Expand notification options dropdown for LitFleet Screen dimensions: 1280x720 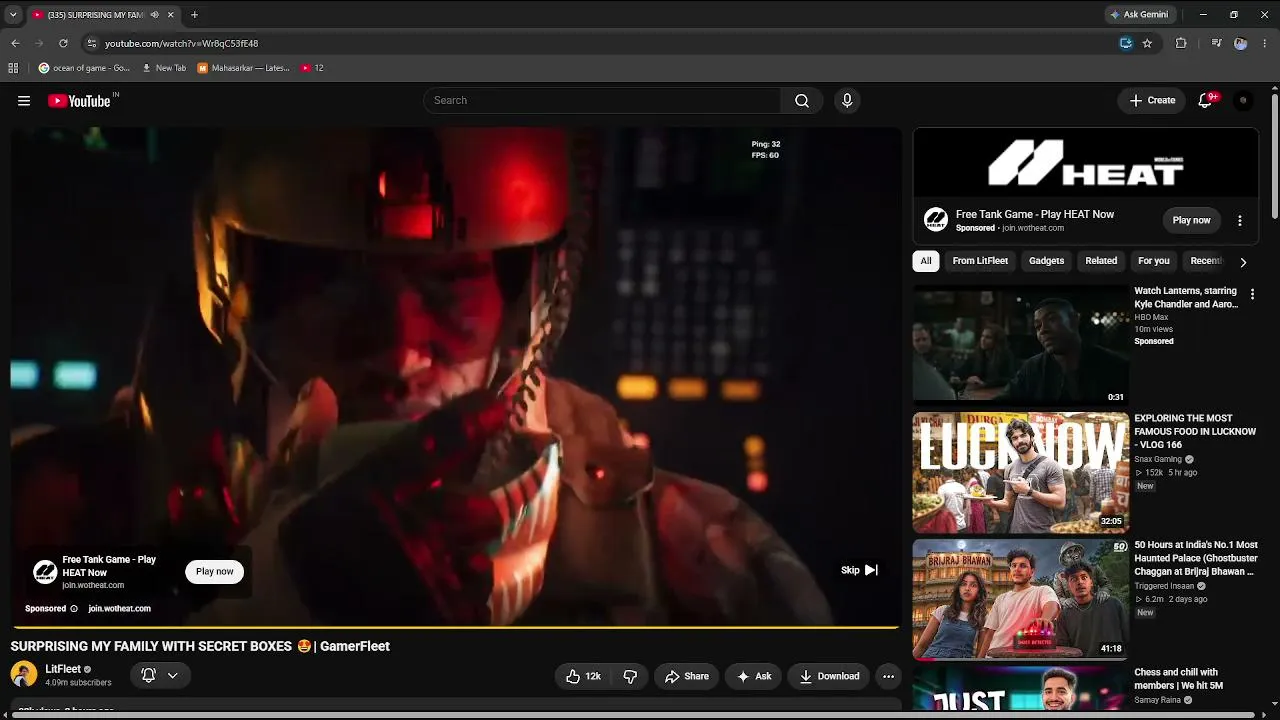coord(172,676)
